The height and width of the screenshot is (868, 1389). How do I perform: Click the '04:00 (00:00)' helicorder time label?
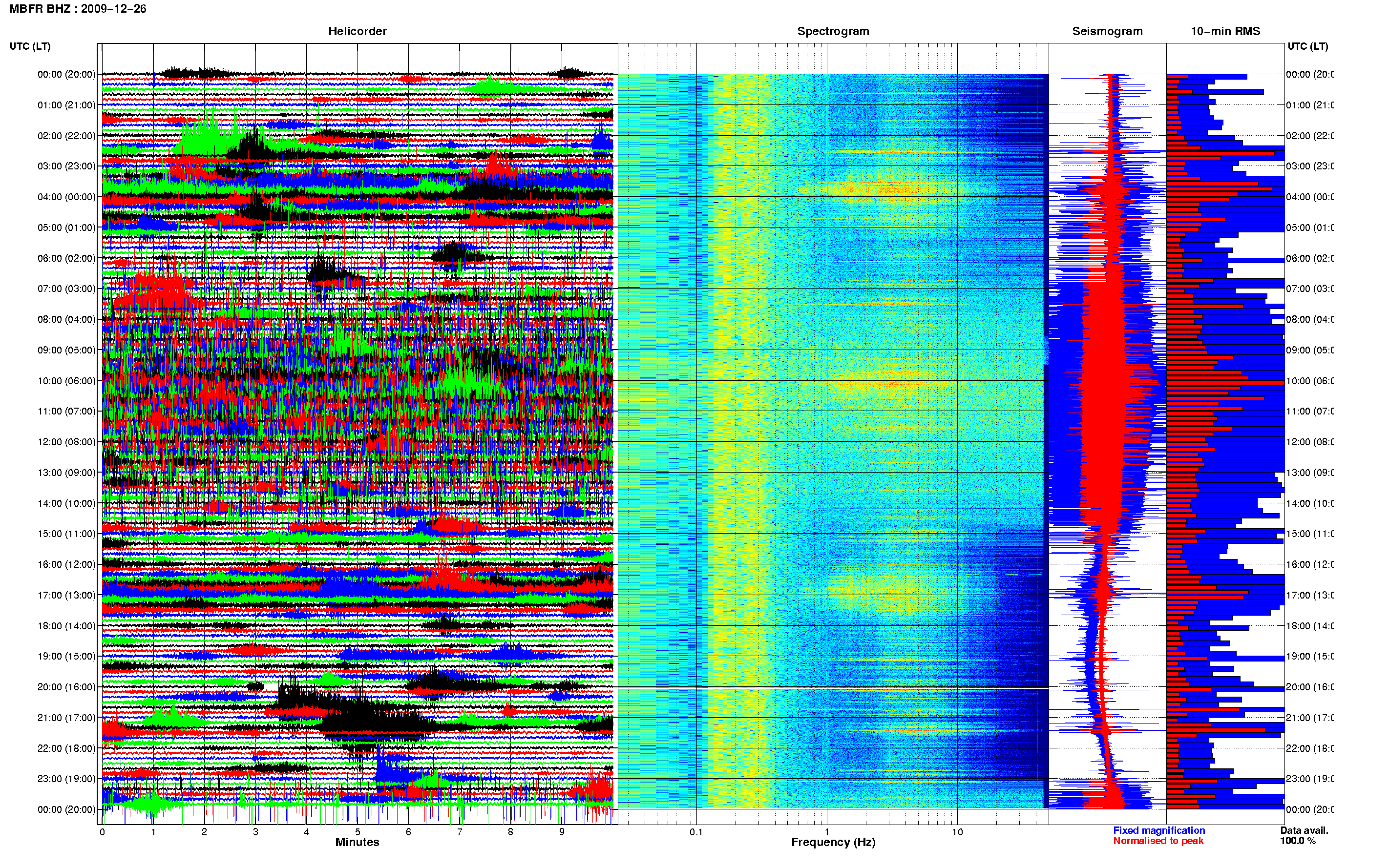(66, 197)
